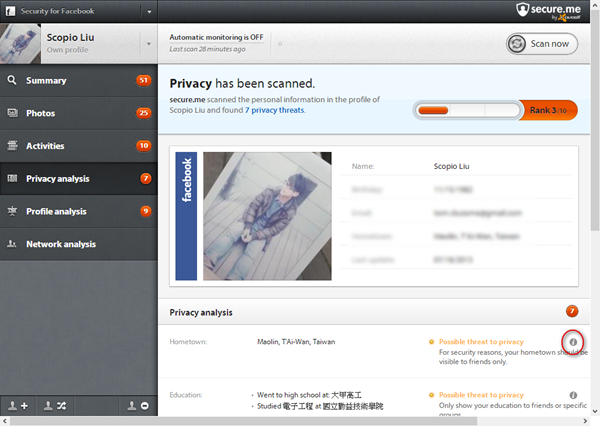Click the Add profile icon
This screenshot has width=600, height=426.
pos(18,406)
